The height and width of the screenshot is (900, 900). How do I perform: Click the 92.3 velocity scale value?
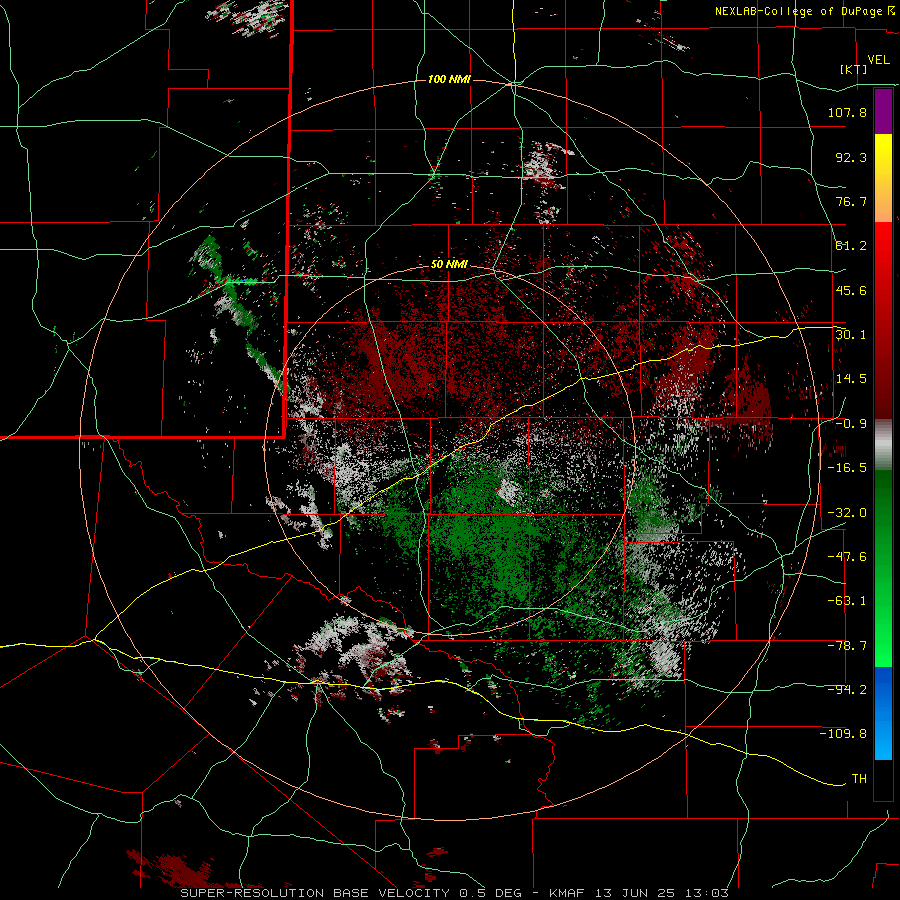pyautogui.click(x=851, y=157)
